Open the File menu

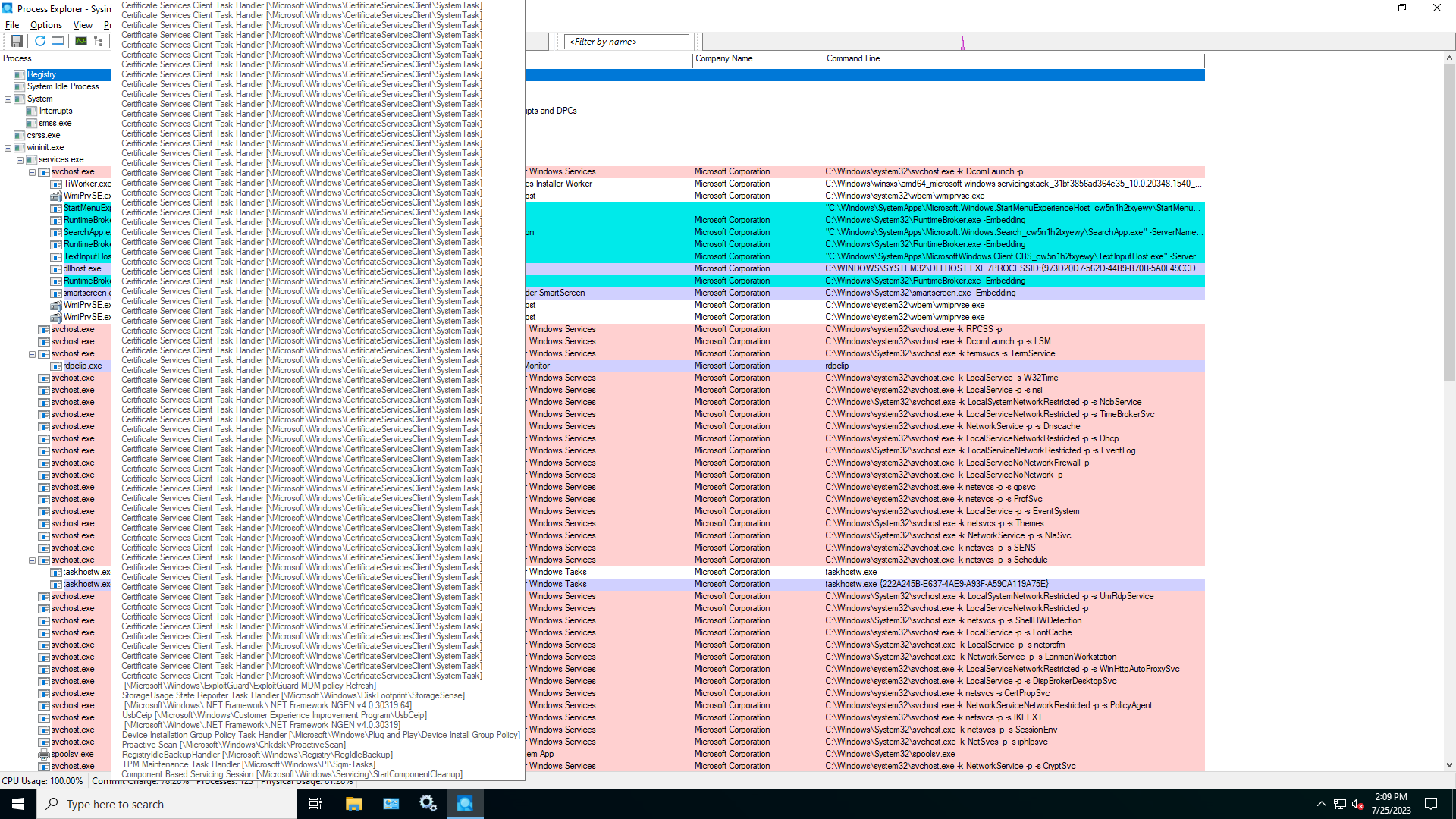[12, 25]
